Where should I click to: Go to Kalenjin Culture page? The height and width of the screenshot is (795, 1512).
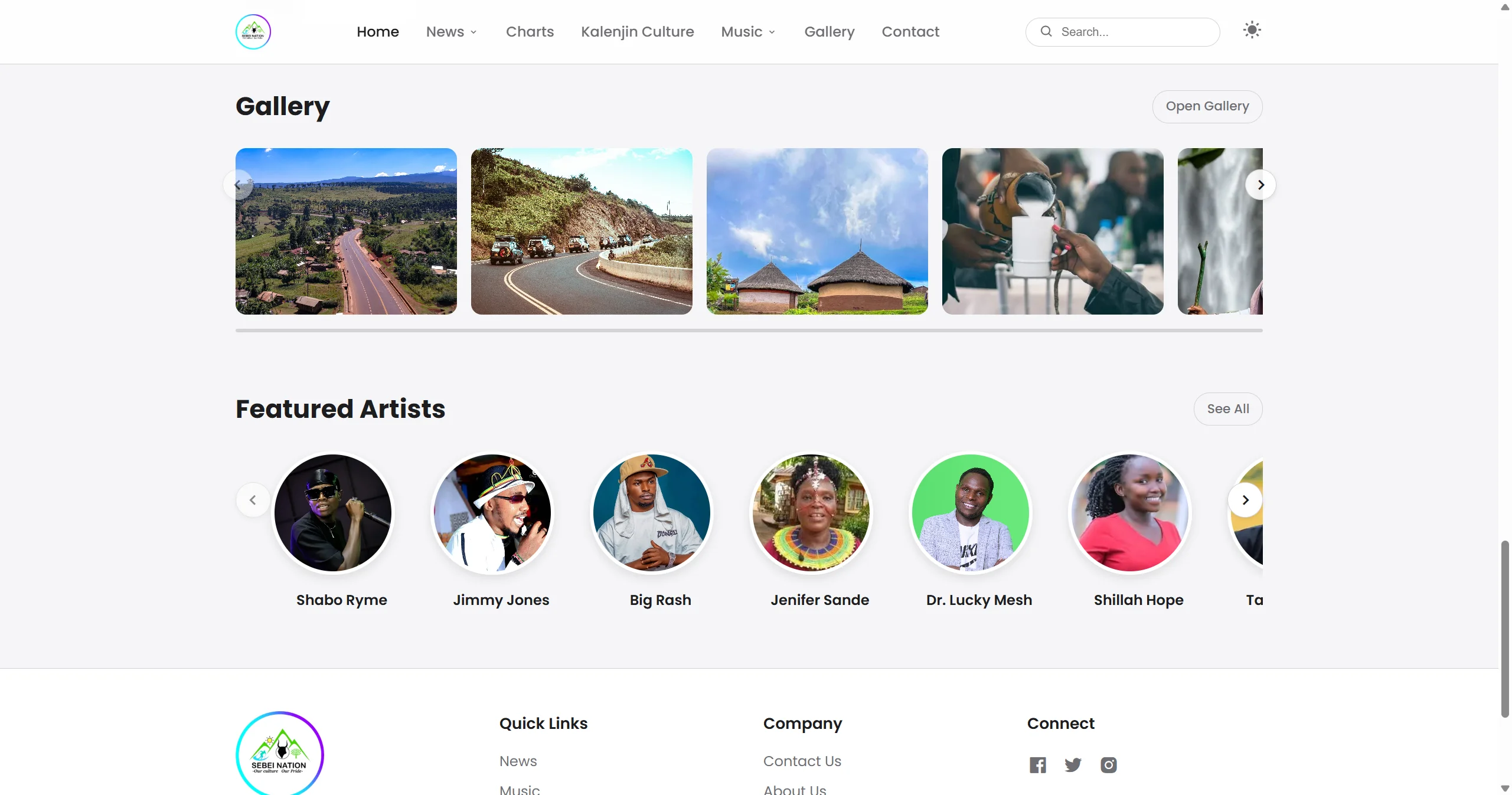pyautogui.click(x=637, y=32)
